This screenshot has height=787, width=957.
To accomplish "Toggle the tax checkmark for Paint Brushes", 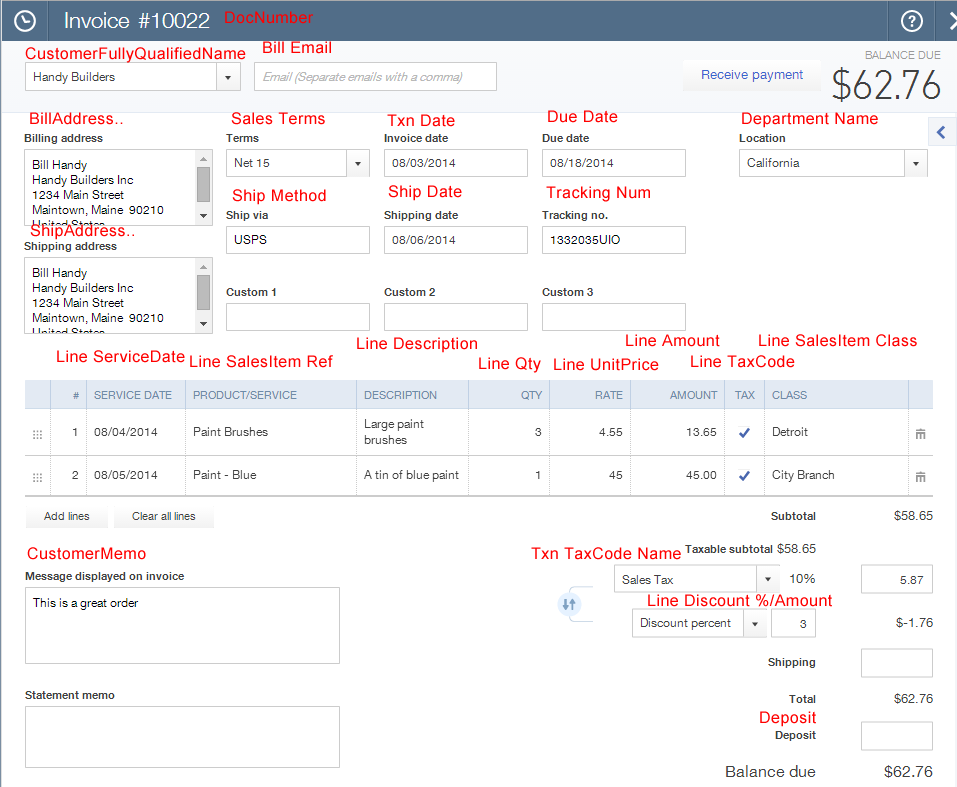I will [744, 432].
